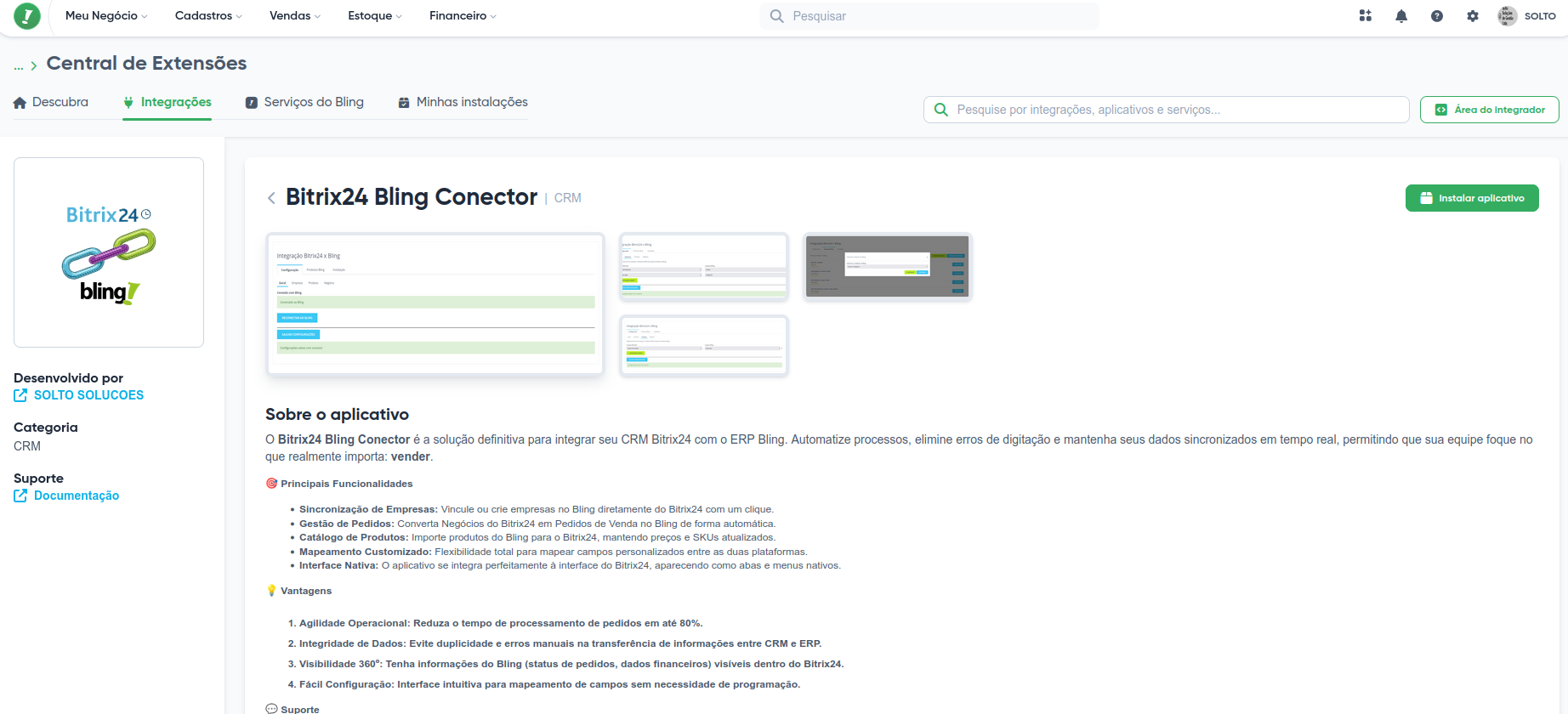Screen dimensions: 1568x714
Task: Click the extensions search magnifier icon
Action: [x=941, y=110]
